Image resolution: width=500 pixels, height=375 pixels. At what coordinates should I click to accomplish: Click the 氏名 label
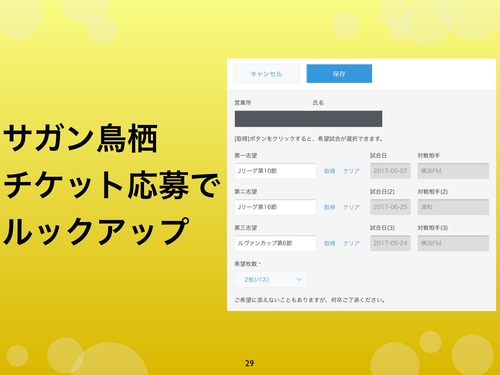point(318,103)
